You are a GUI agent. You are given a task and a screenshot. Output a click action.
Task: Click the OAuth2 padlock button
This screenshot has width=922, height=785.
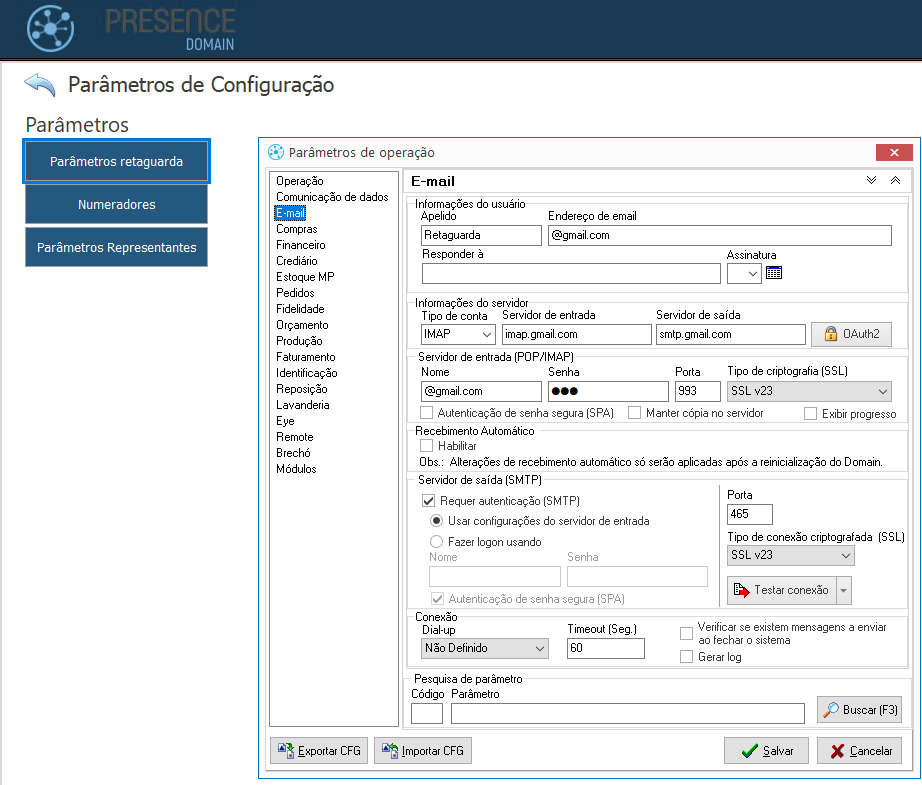pyautogui.click(x=850, y=334)
